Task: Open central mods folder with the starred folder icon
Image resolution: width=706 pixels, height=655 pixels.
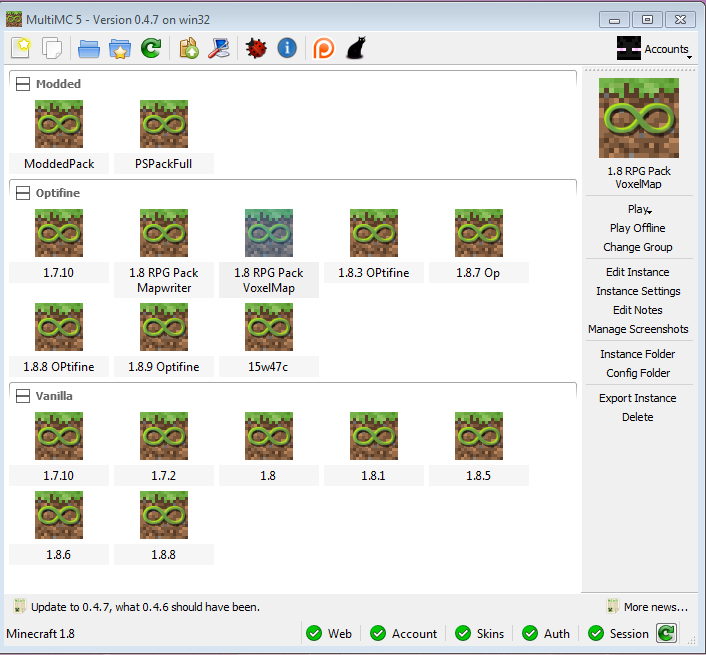Action: [x=121, y=47]
